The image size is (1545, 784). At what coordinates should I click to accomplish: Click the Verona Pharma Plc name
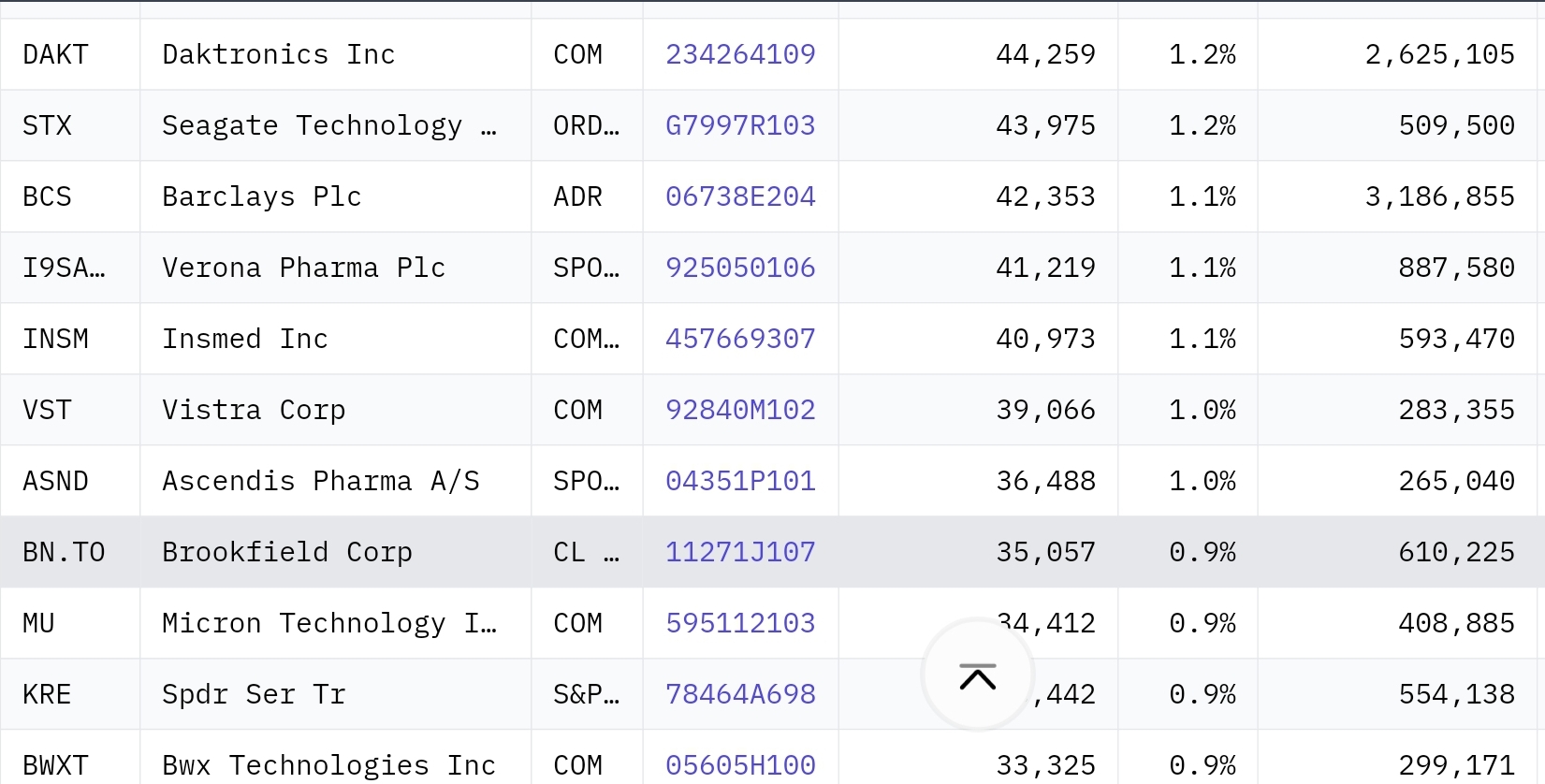(304, 268)
